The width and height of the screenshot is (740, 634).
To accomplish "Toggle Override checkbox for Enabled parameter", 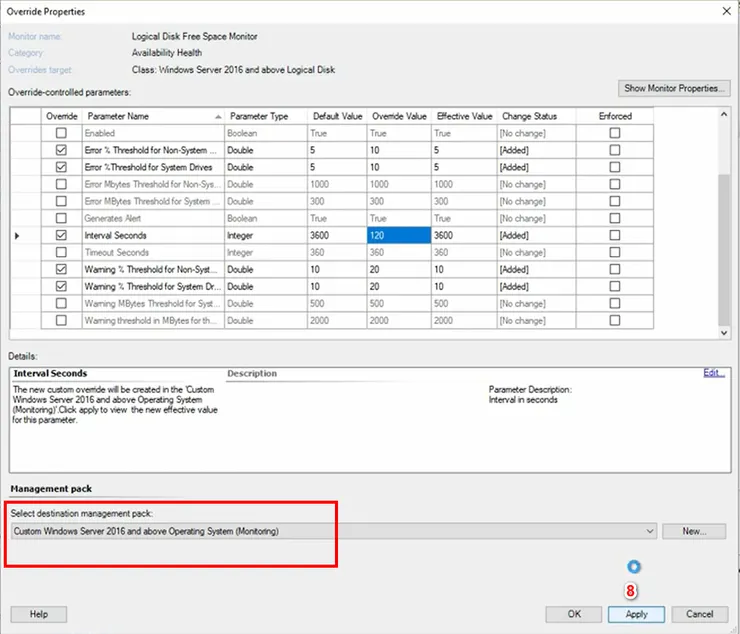I will [62, 133].
